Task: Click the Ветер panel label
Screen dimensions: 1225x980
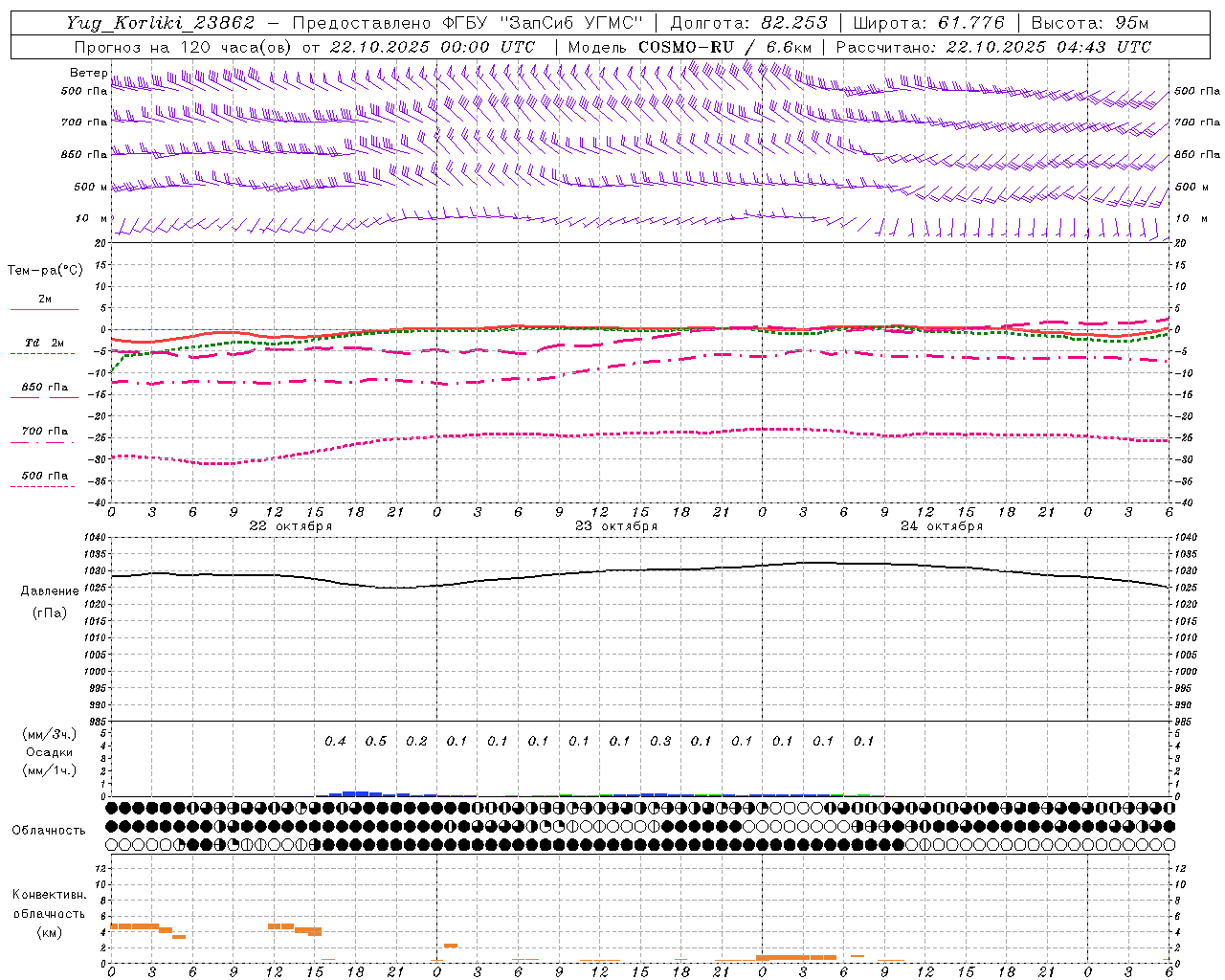Action: coord(88,73)
